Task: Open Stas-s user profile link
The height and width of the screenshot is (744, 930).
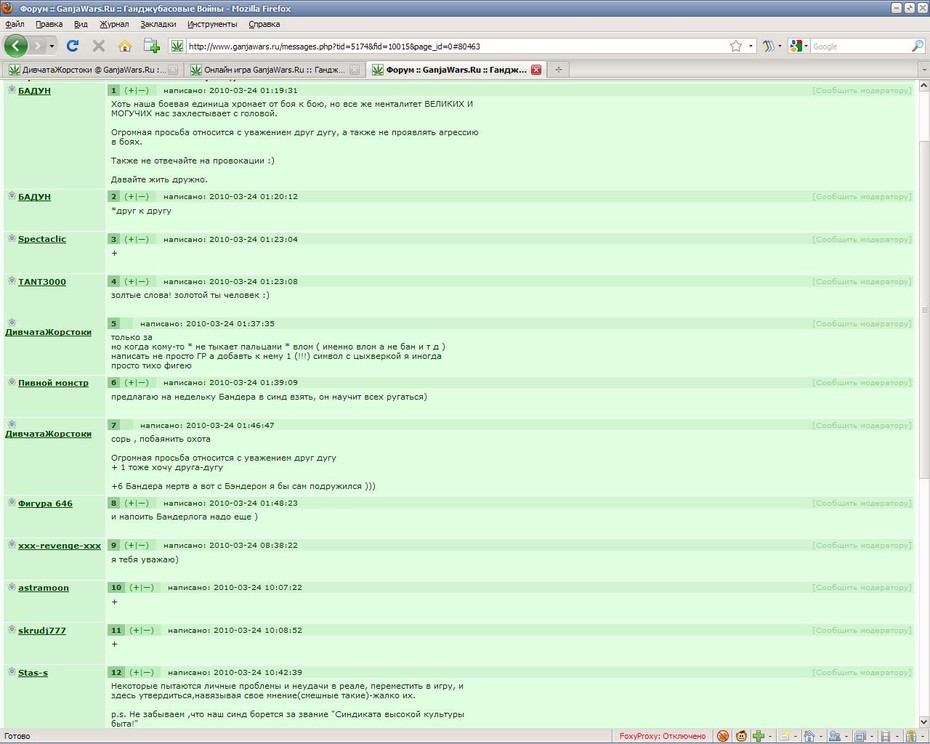Action: [33, 673]
